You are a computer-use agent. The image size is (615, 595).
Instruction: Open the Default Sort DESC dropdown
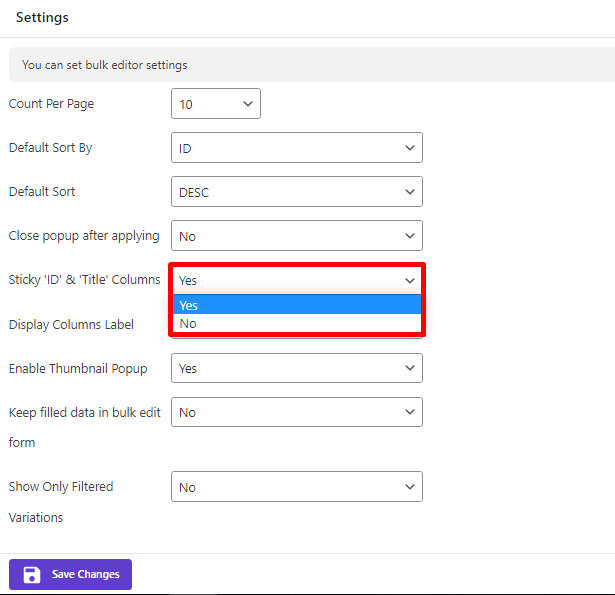click(x=297, y=192)
